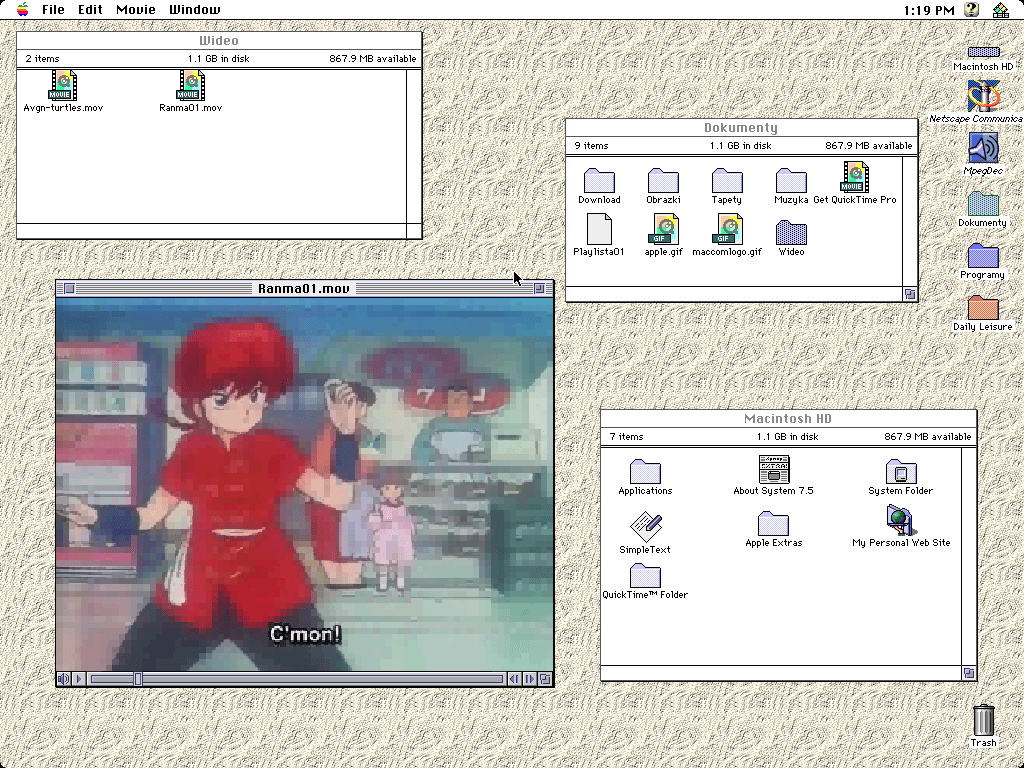Open the SimpleText application icon
This screenshot has width=1024, height=768.
pyautogui.click(x=645, y=527)
